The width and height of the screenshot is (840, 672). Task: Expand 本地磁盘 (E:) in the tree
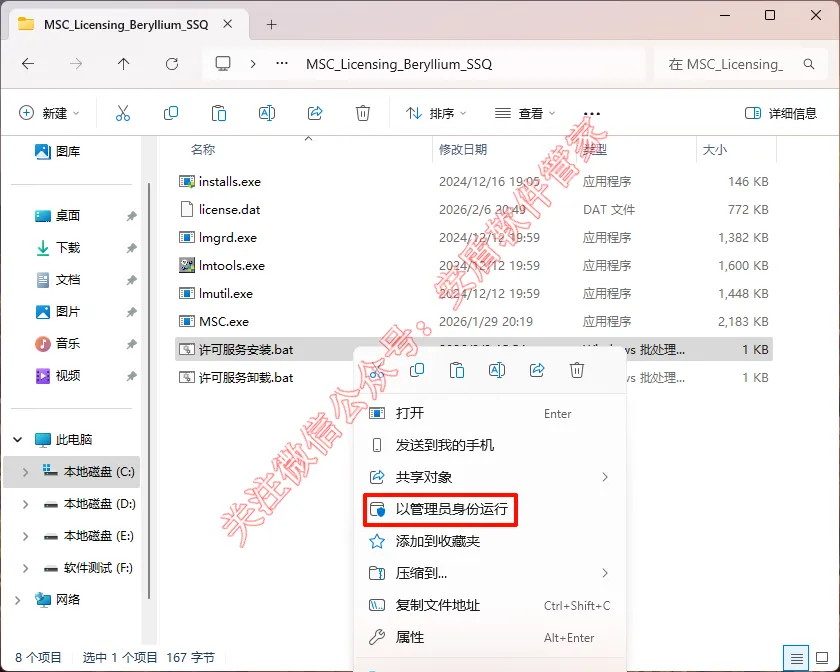25,536
